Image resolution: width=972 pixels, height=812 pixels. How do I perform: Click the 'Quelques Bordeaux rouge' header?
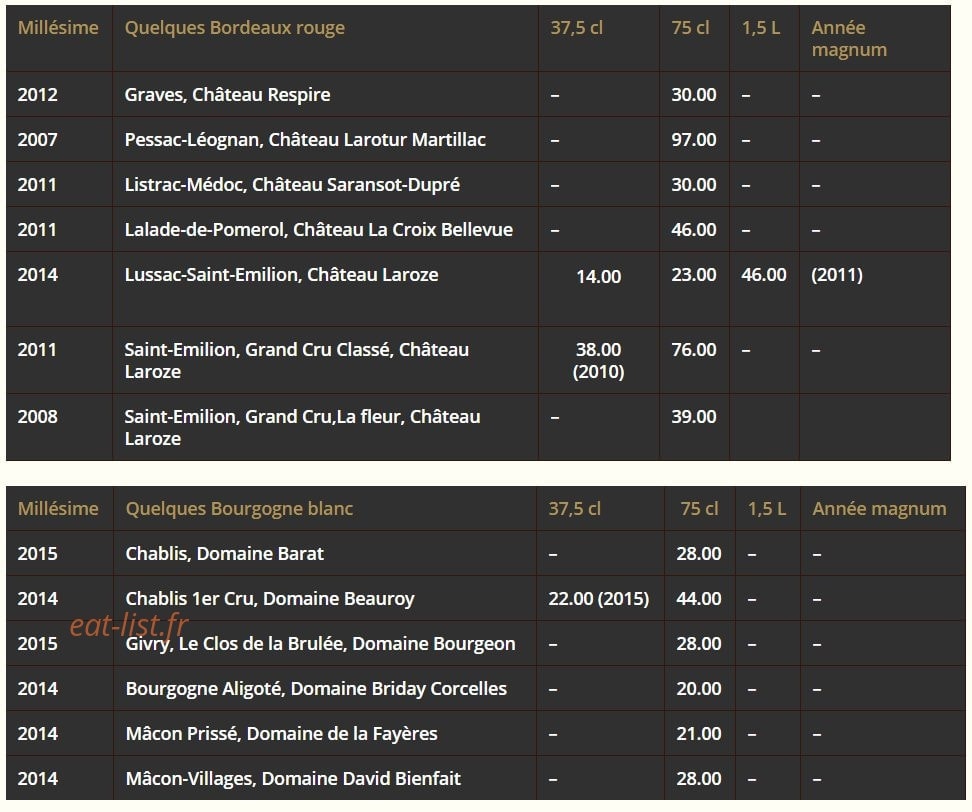coord(234,28)
